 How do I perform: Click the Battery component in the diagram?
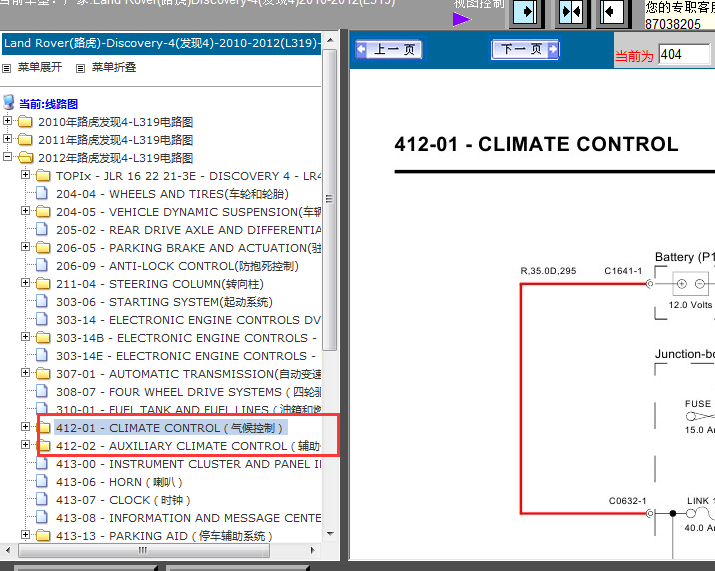pos(691,284)
